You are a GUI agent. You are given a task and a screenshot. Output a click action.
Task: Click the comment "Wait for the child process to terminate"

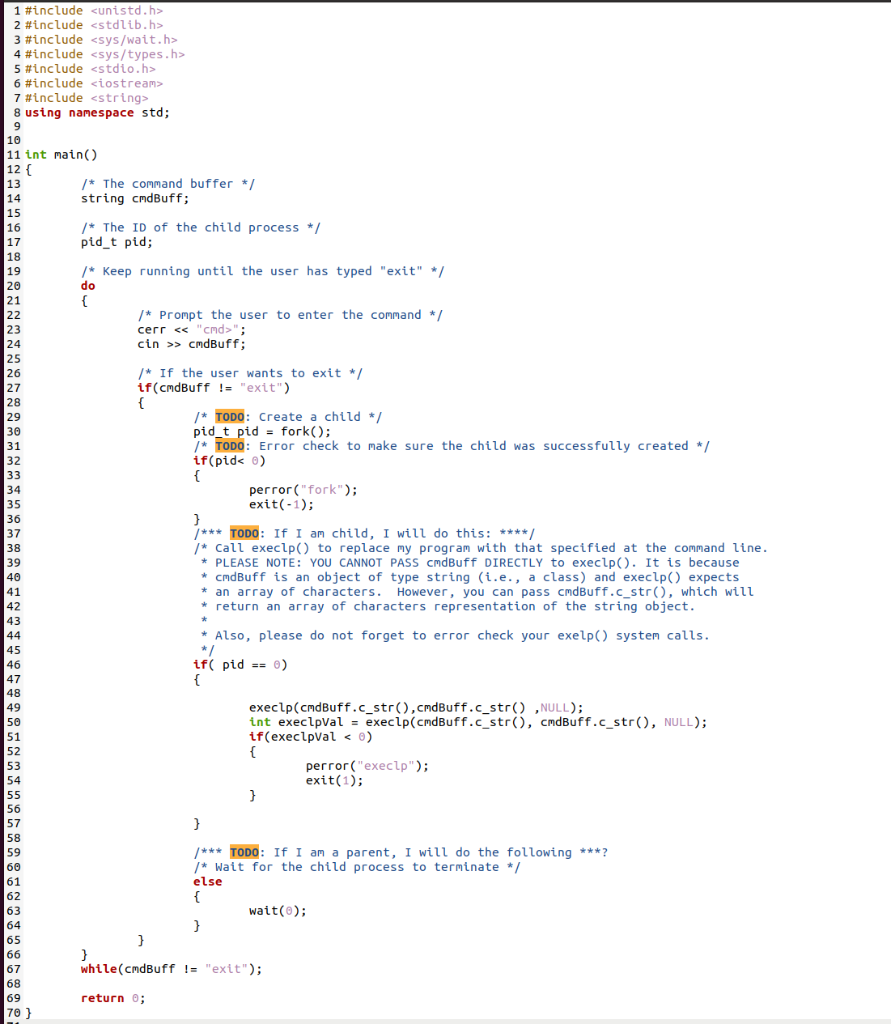click(357, 867)
